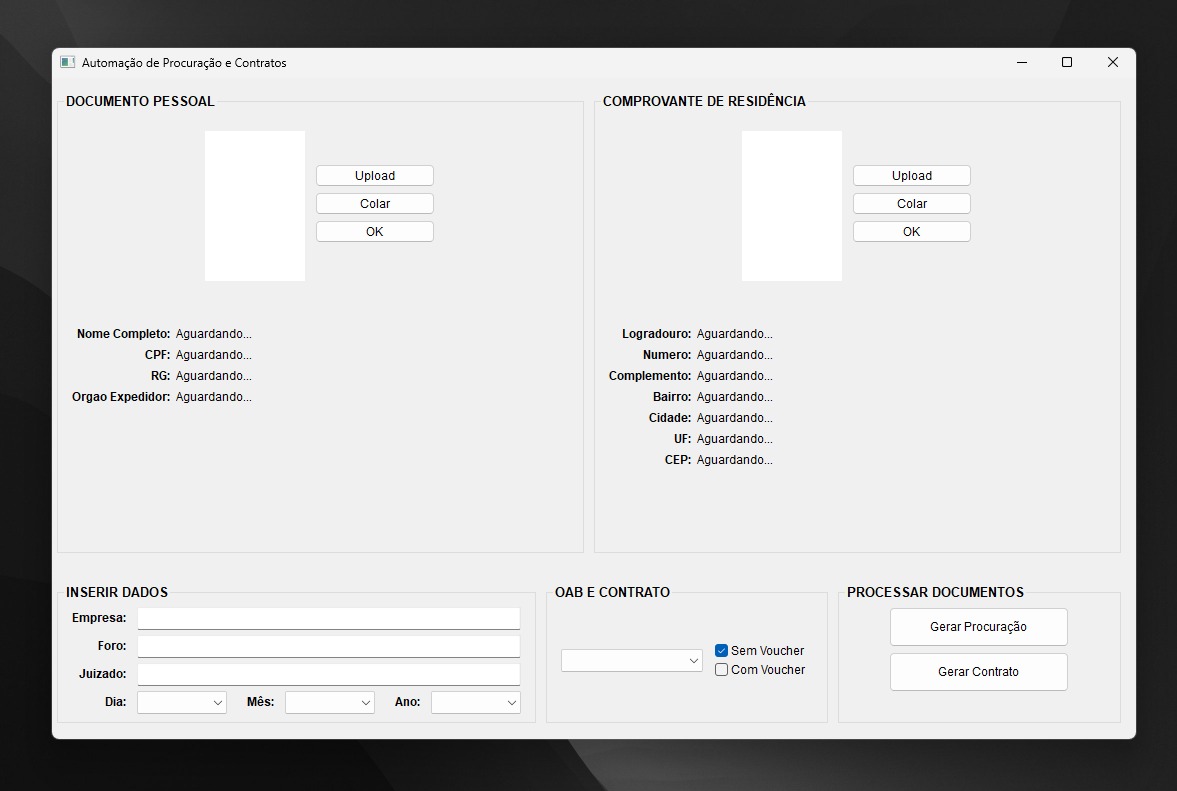Enable the Com Voucher checkbox
Viewport: 1177px width, 791px height.
coord(722,670)
